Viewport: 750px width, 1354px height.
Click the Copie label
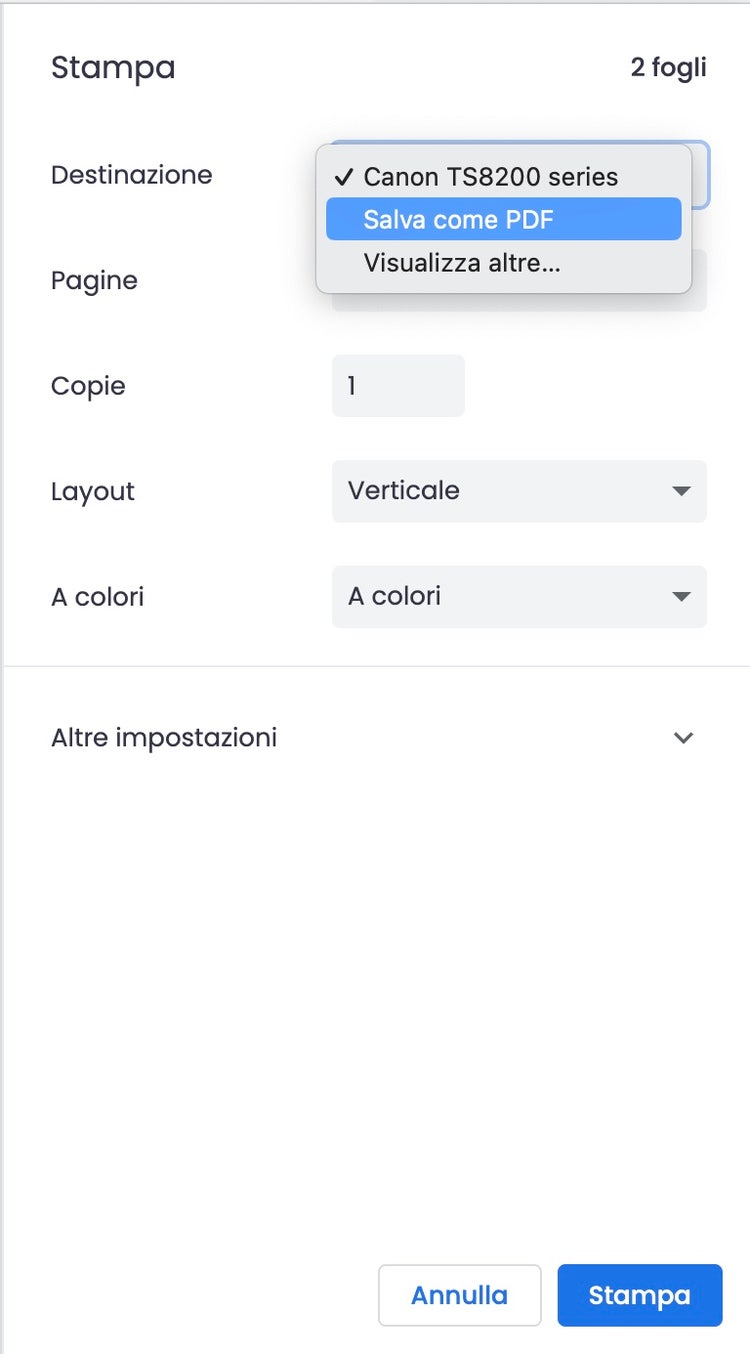coord(88,386)
